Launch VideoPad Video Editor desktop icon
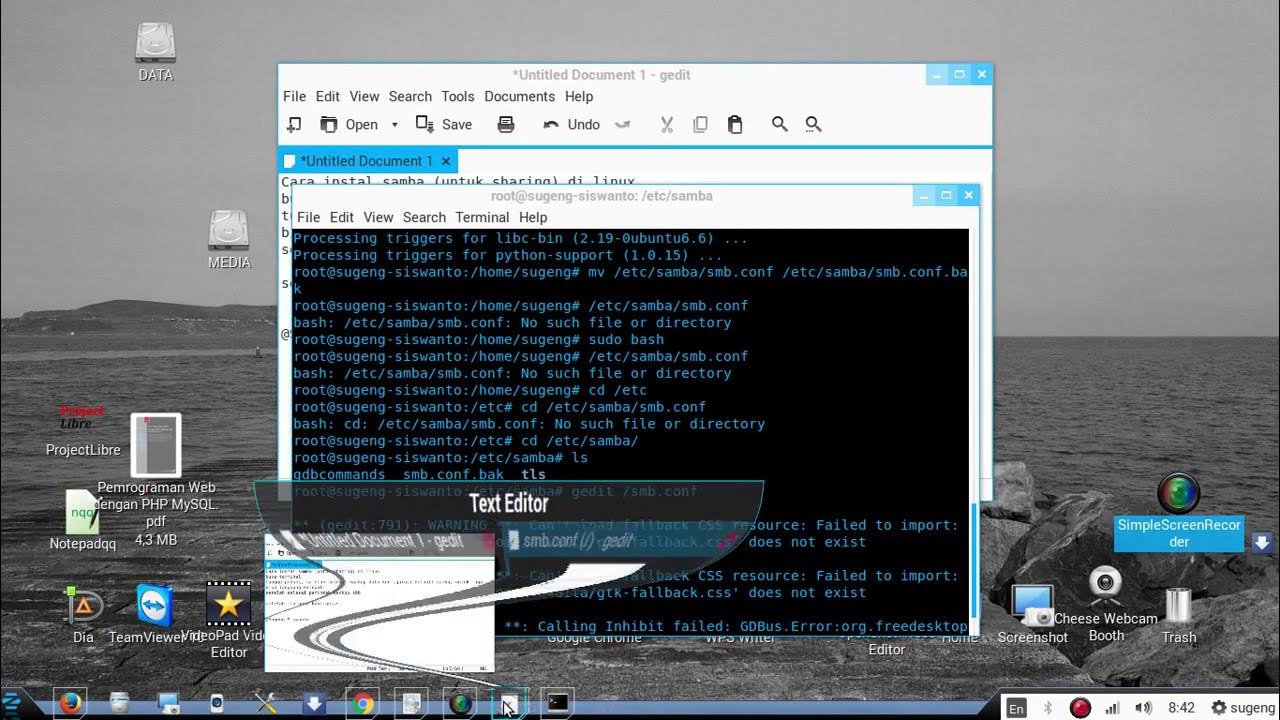Screen dimensions: 1280x720 pos(228,620)
